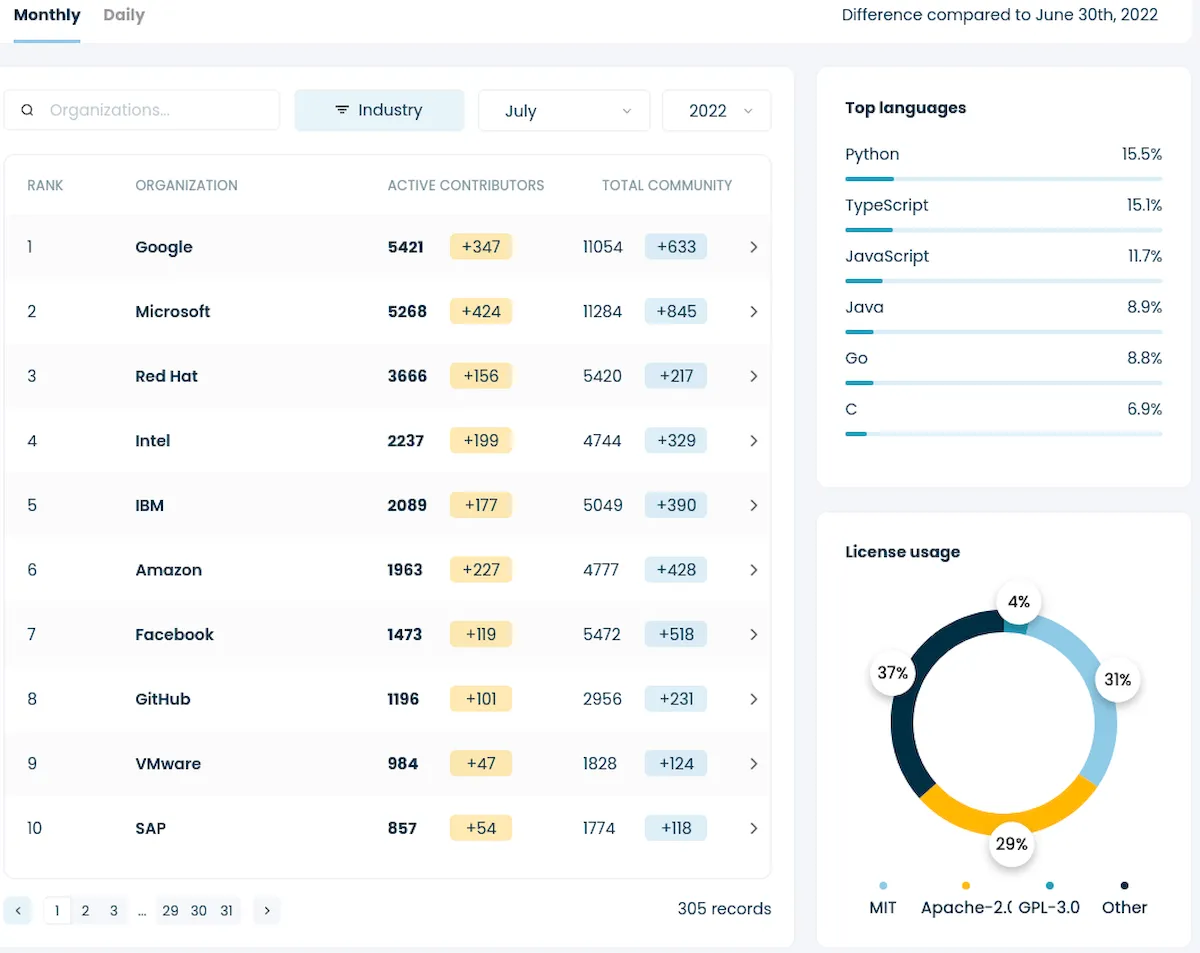1200x953 pixels.
Task: Click the TypeScript language progress bar
Action: click(1003, 230)
